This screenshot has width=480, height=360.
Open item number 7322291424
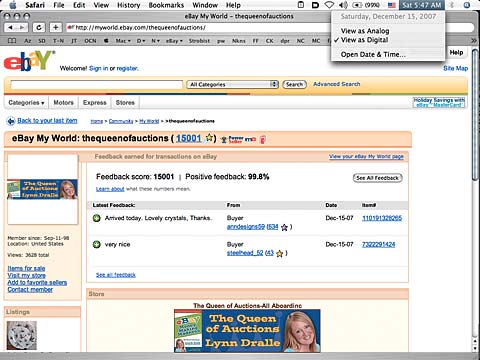click(x=378, y=245)
